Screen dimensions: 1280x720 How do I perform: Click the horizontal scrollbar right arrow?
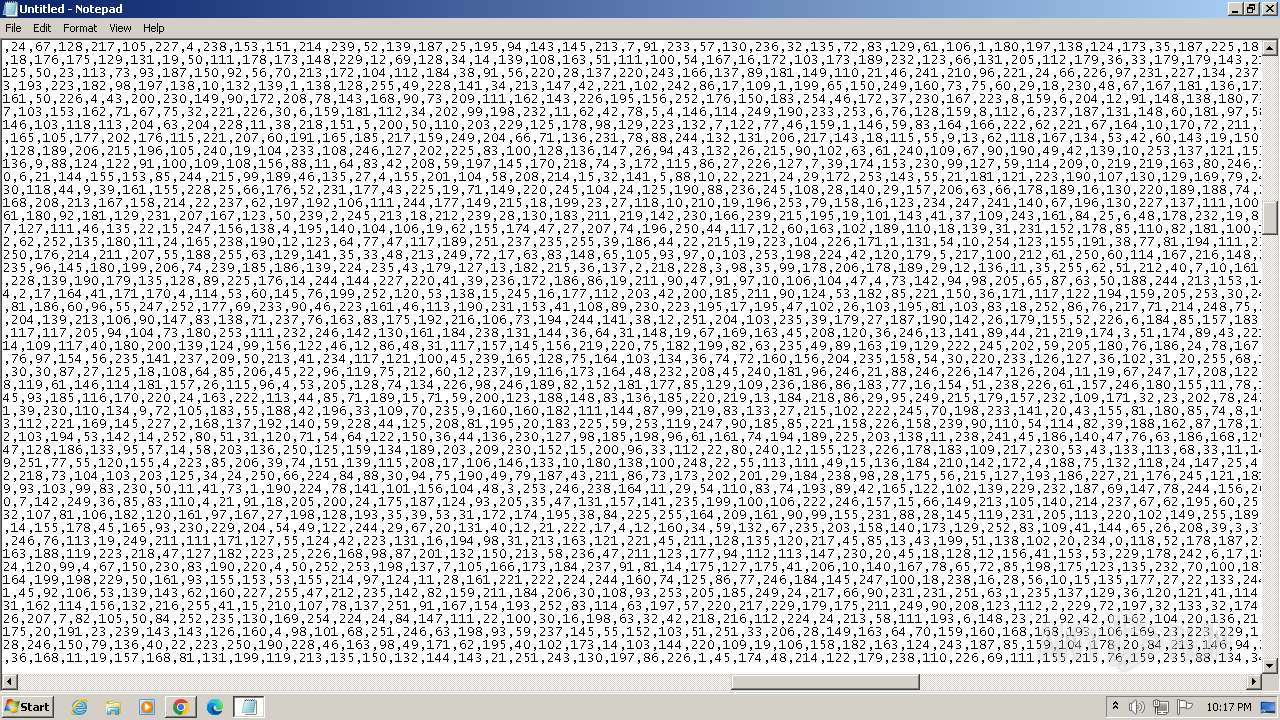[1254, 682]
